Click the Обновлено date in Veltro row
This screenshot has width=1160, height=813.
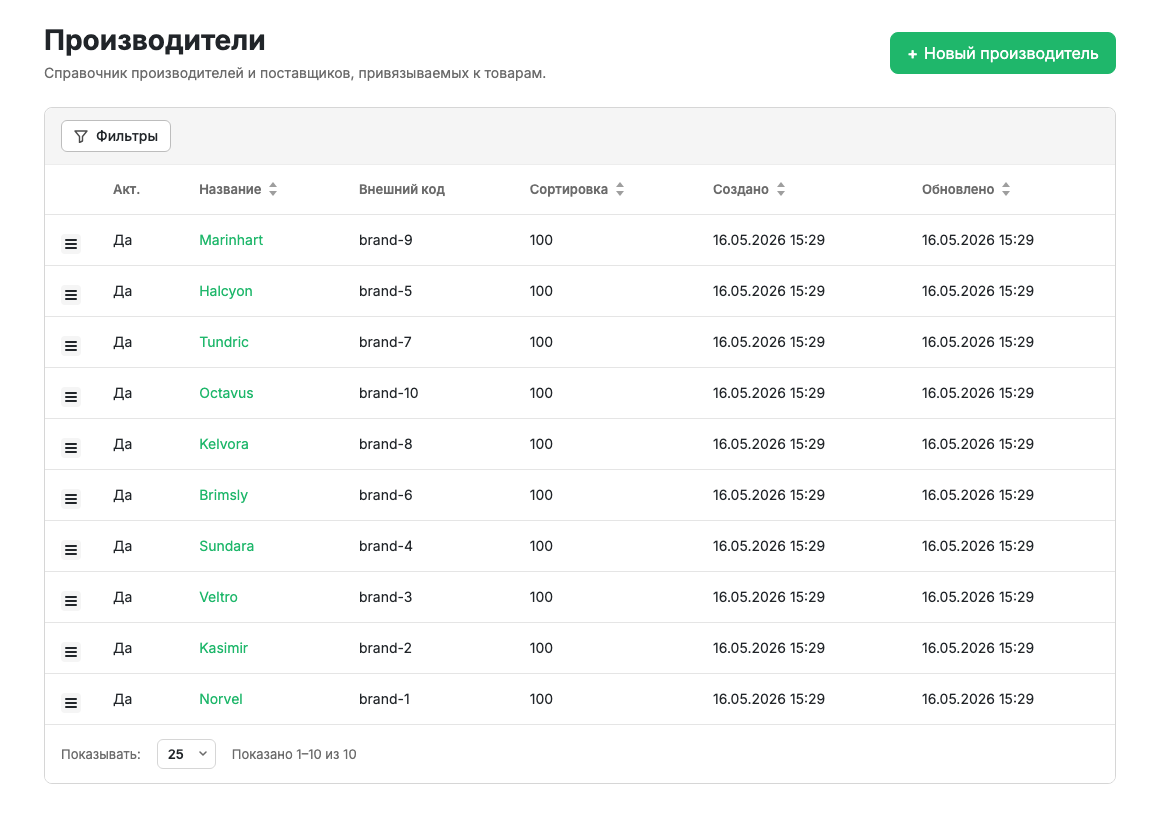[977, 597]
